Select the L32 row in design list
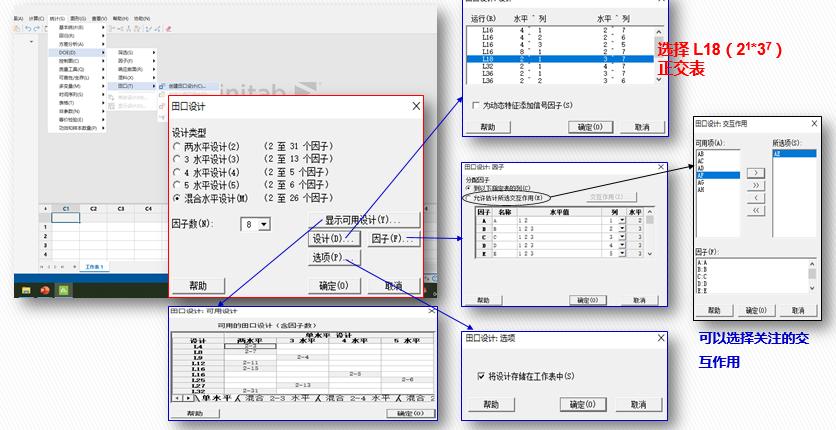Image resolution: width=836 pixels, height=430 pixels. pyautogui.click(x=560, y=66)
